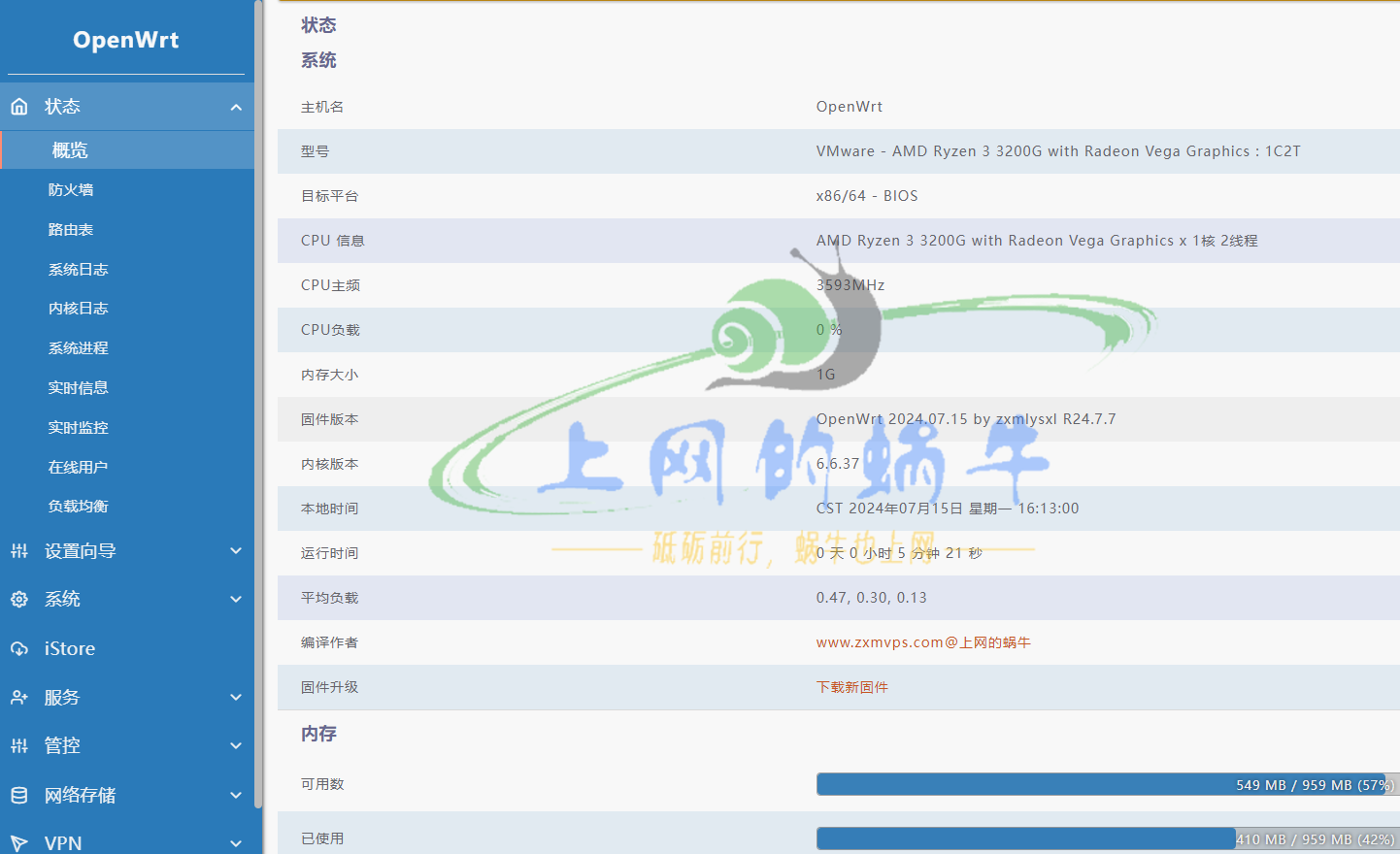The height and width of the screenshot is (854, 1400).
Task: Expand the 服务 menu chevron
Action: 236,698
